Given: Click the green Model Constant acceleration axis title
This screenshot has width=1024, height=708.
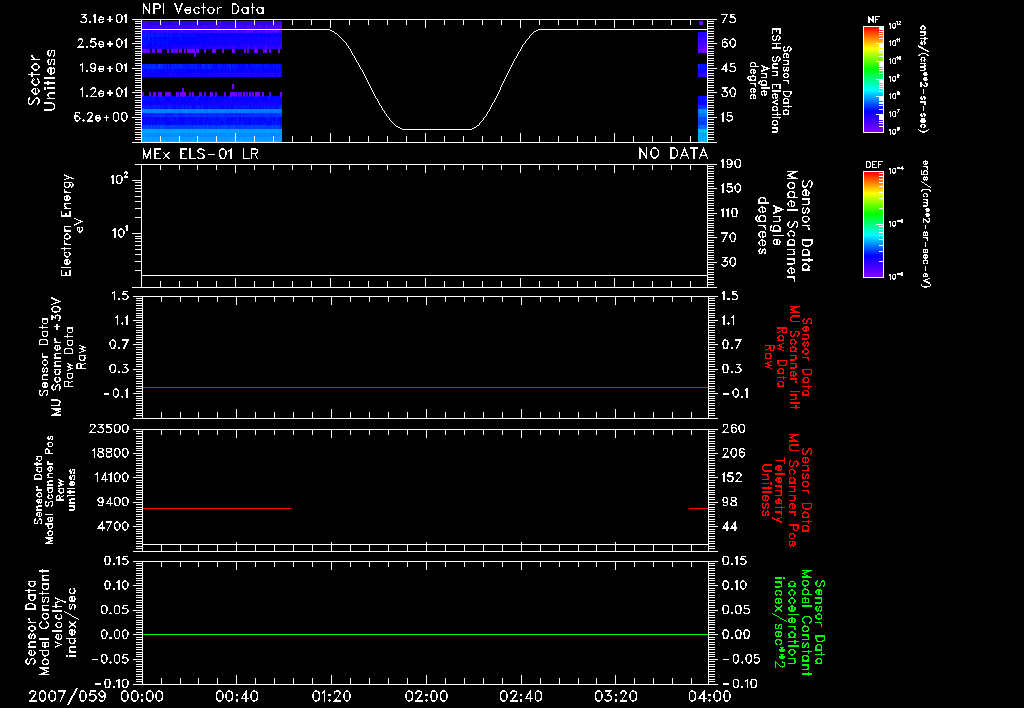Looking at the screenshot, I should (799, 624).
